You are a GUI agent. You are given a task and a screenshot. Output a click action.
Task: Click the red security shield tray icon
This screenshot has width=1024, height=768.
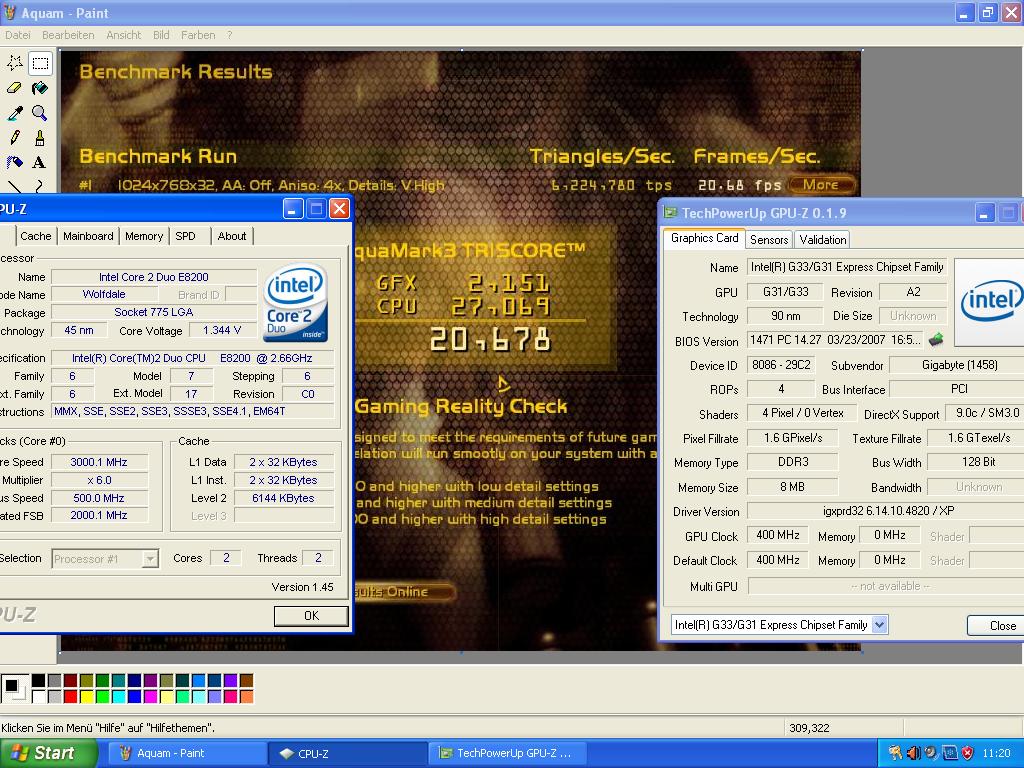click(967, 753)
